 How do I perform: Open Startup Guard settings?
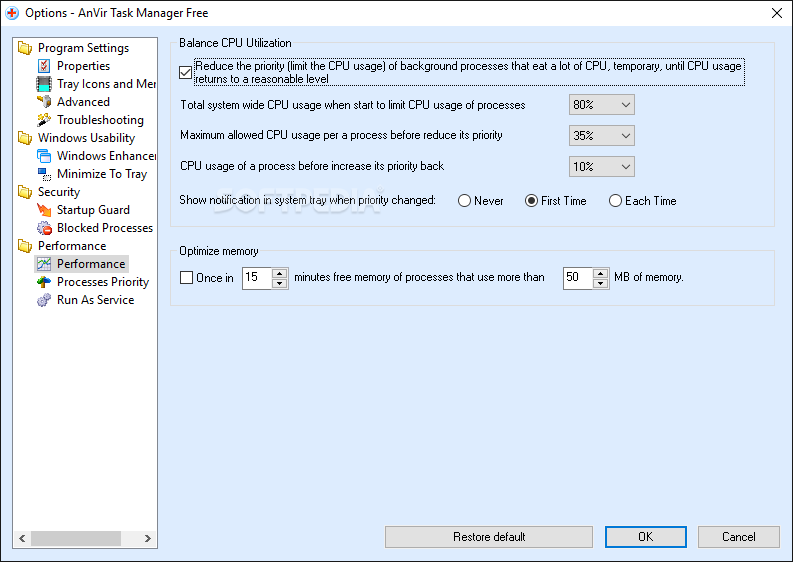(x=93, y=210)
